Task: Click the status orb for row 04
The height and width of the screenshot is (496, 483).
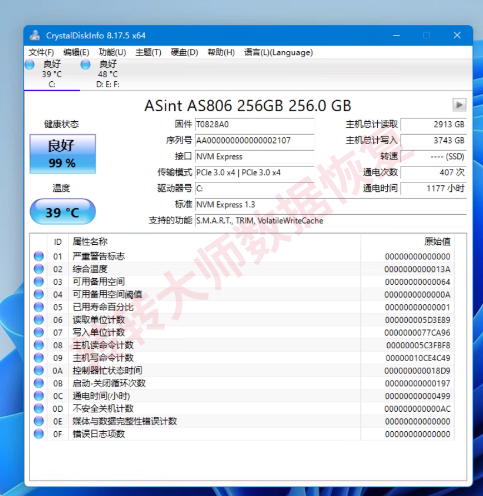Action: (39, 294)
